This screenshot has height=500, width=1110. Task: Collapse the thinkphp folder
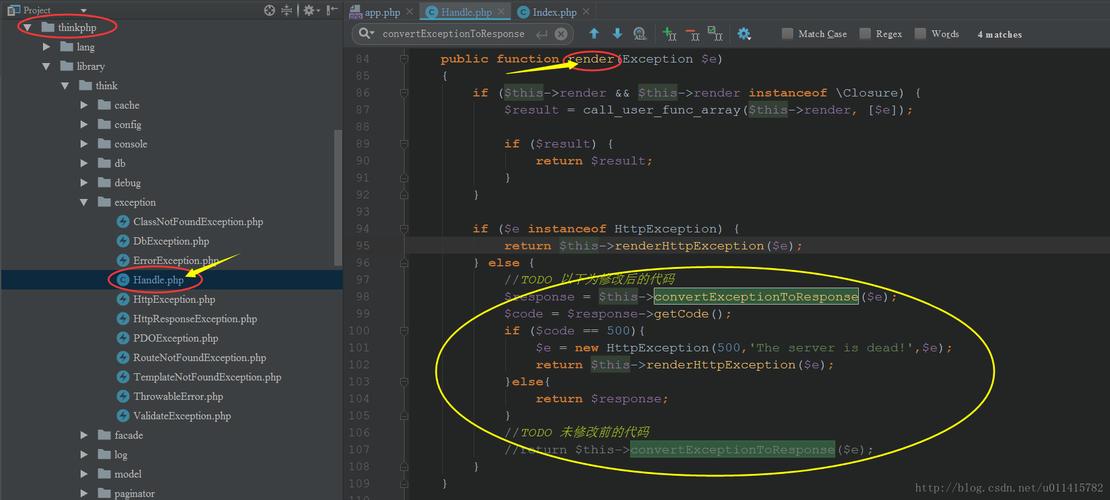(27, 28)
